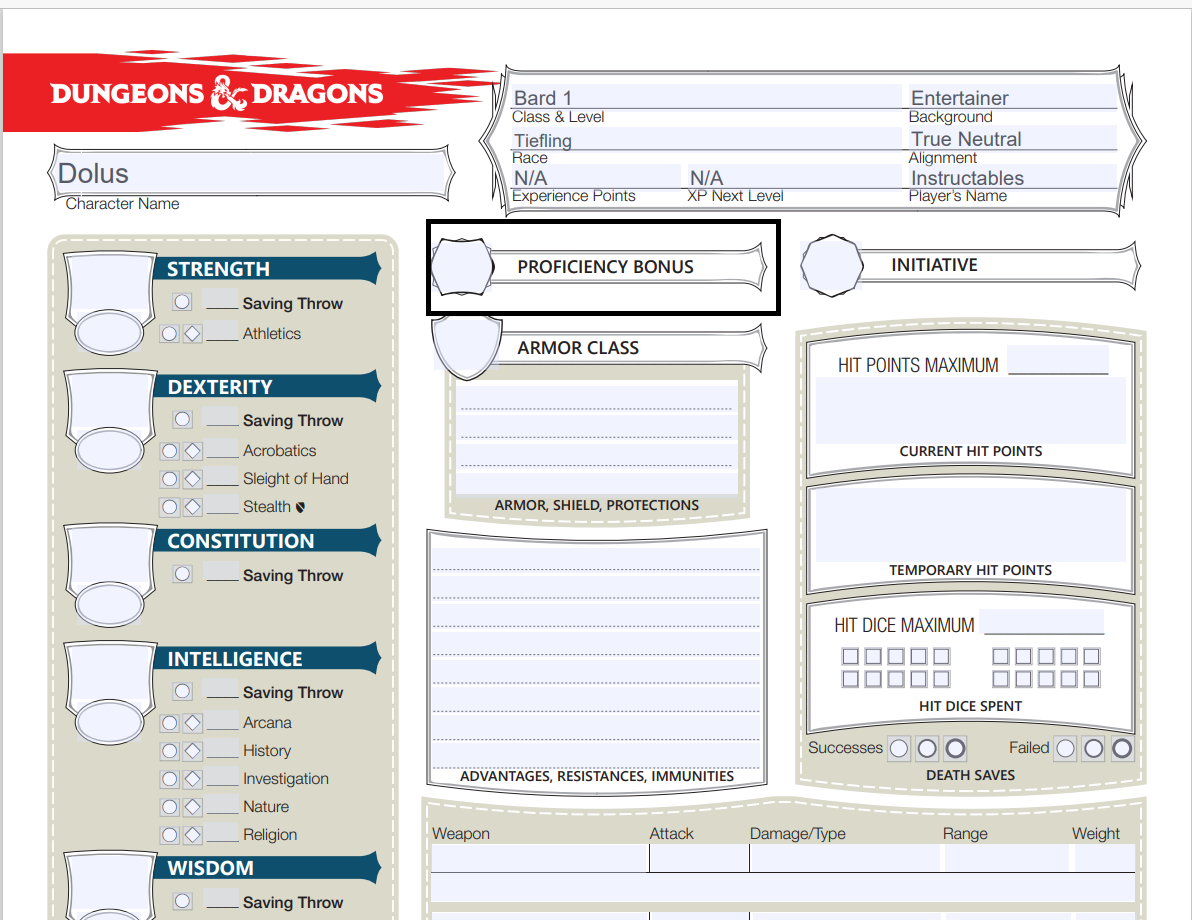Click the Dexterity ability score box
The height and width of the screenshot is (920, 1192).
click(110, 403)
